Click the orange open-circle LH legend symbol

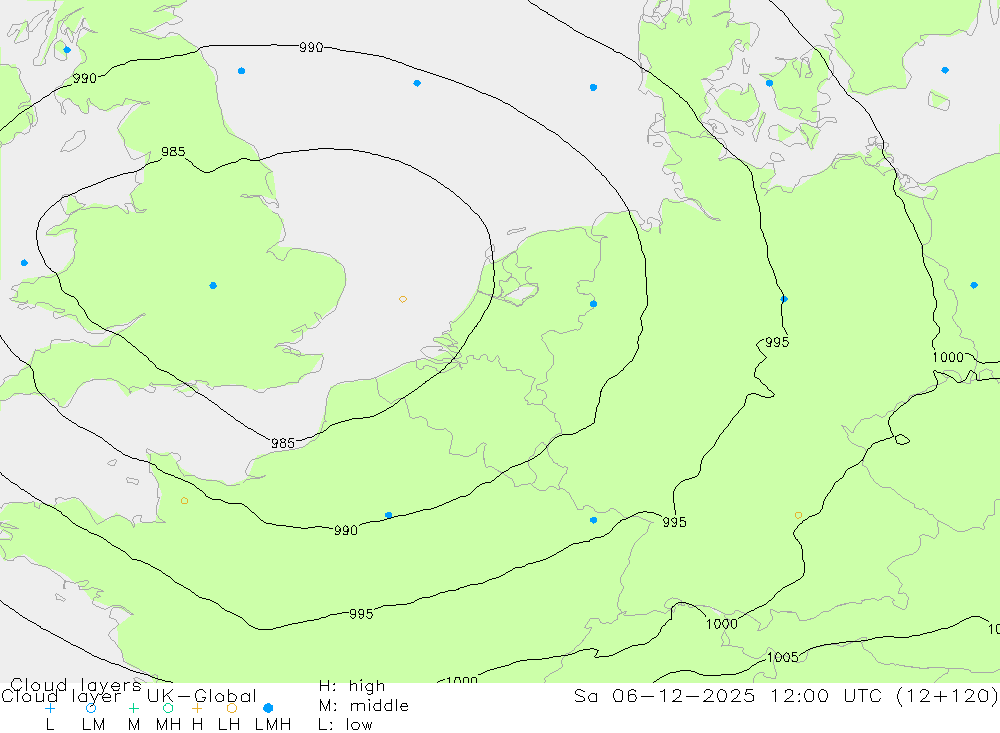pos(232,708)
